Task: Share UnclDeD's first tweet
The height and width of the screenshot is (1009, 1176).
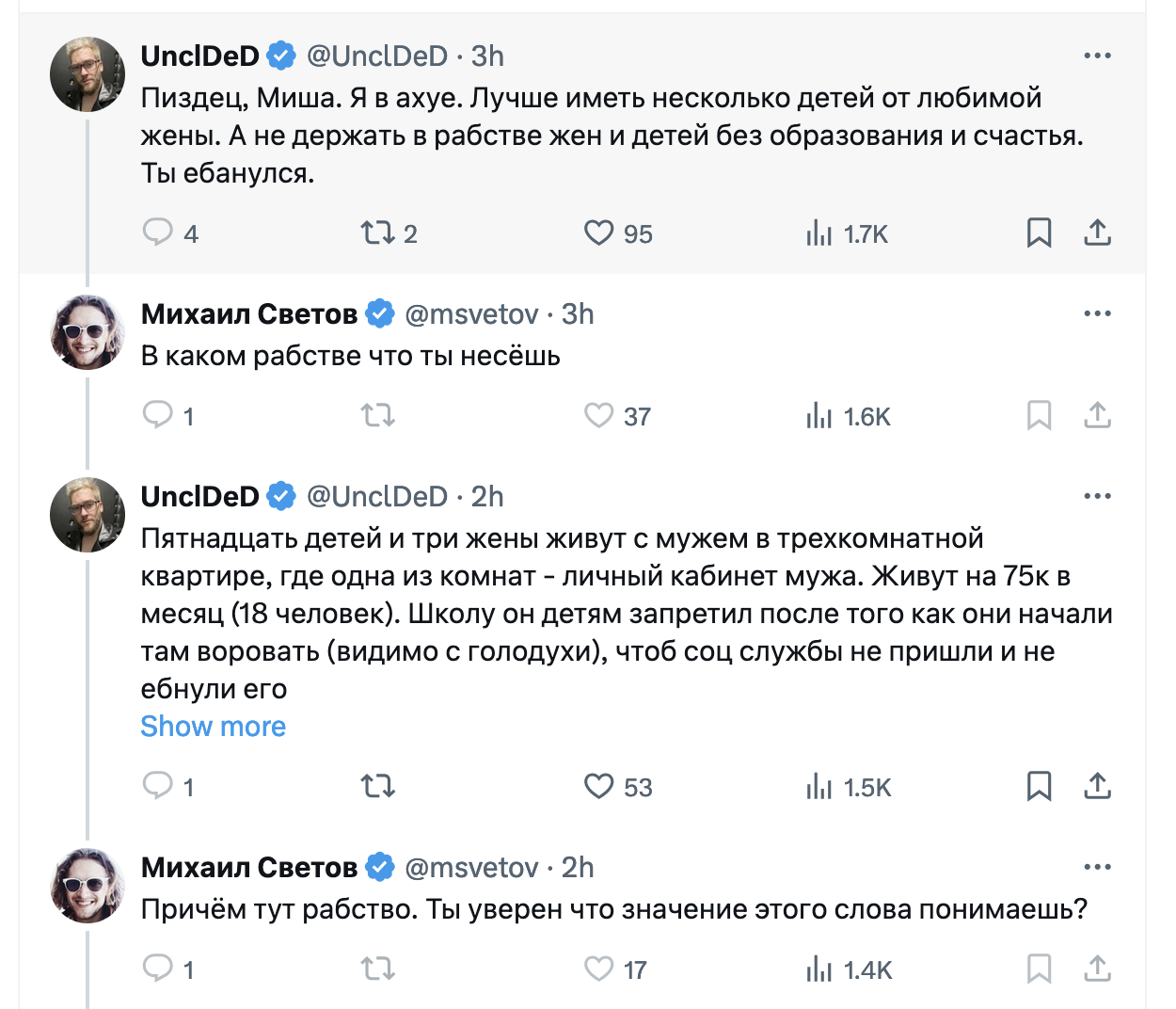Action: coord(1097,232)
